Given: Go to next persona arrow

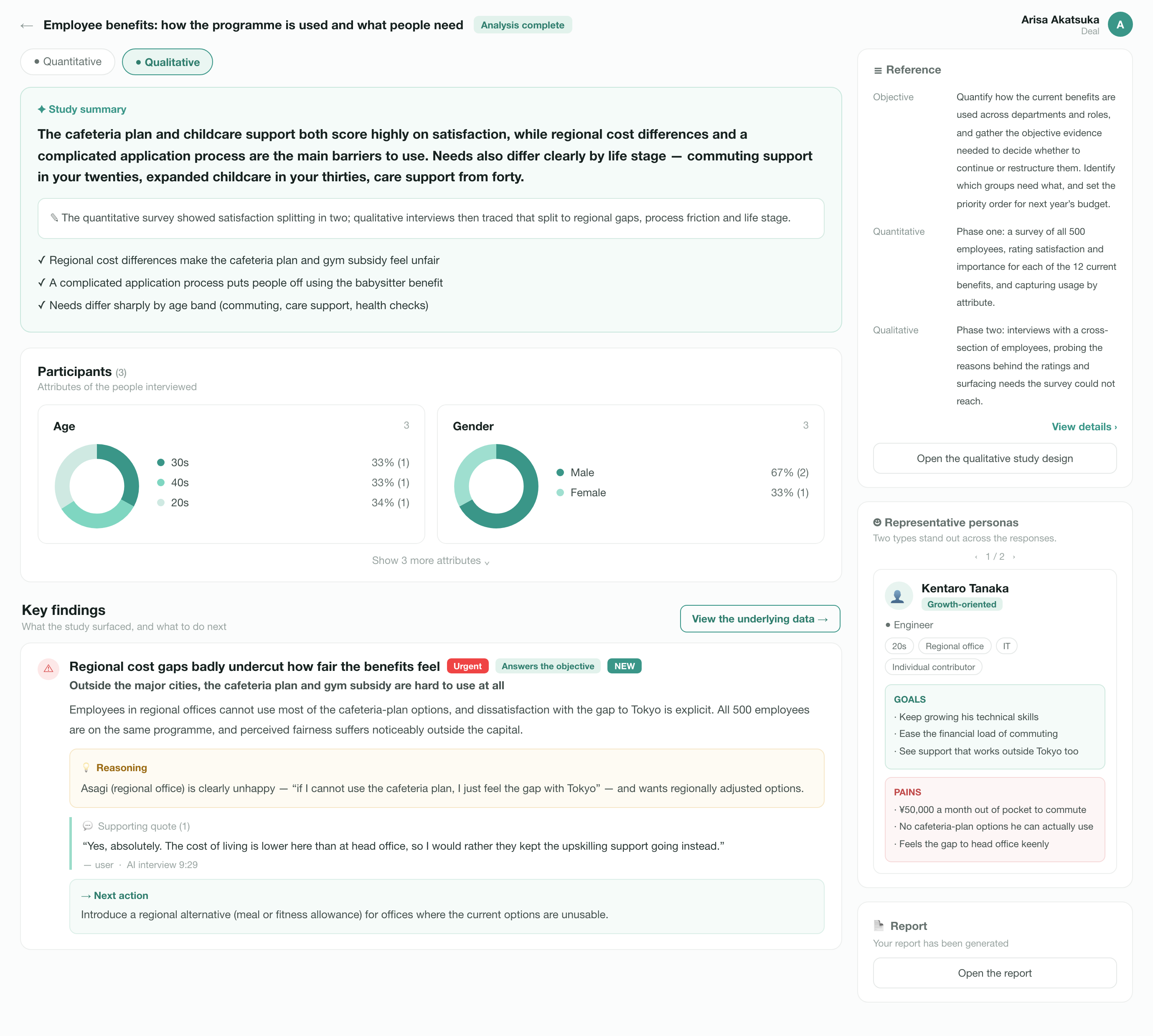Looking at the screenshot, I should [1013, 557].
